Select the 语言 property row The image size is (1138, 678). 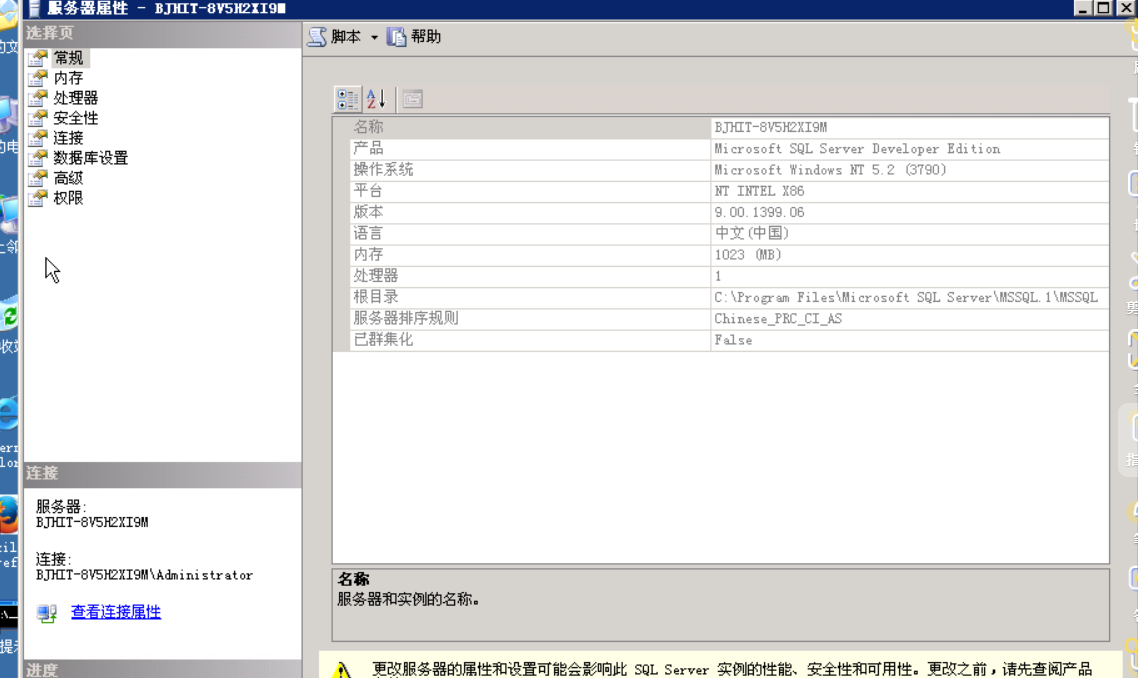click(x=721, y=233)
